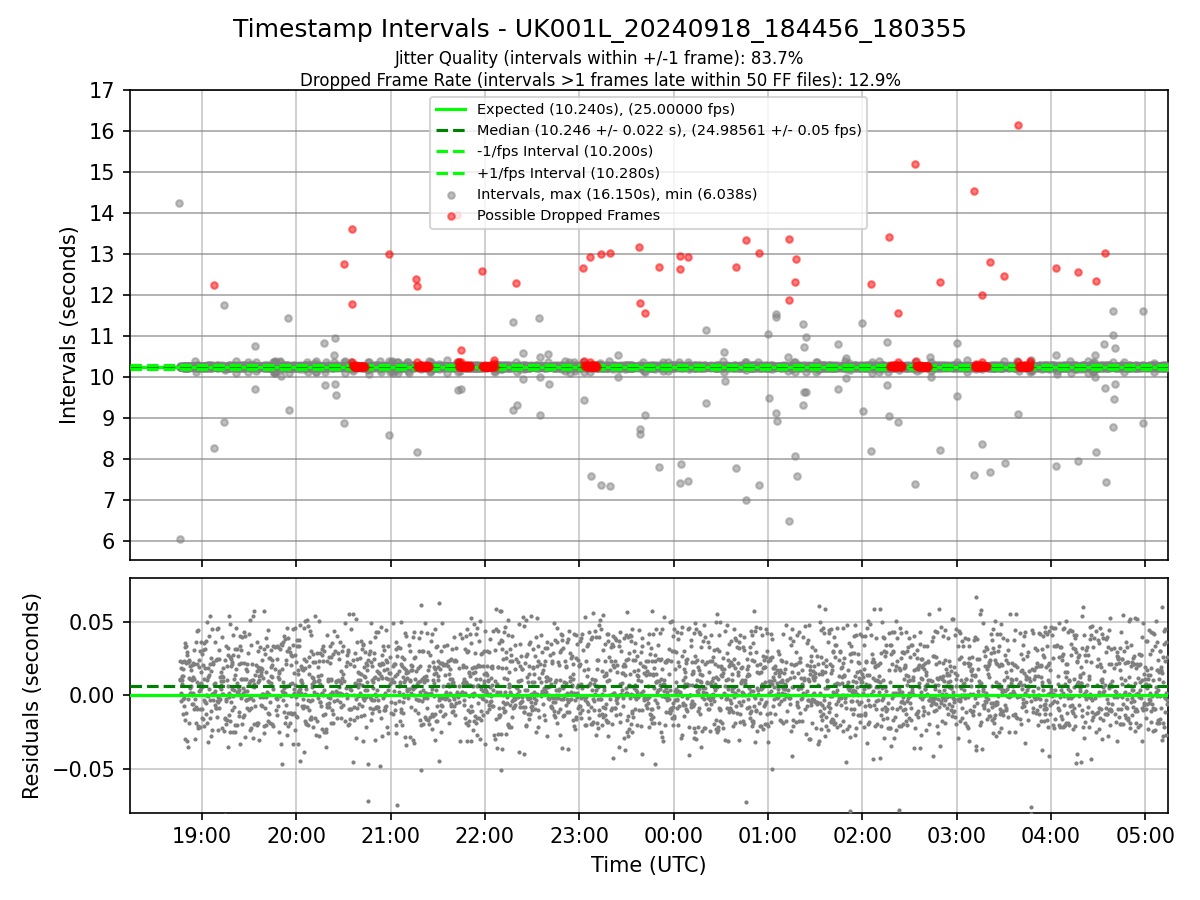Click the 23:00 x-axis tick label
1200x900 pixels.
click(x=579, y=836)
